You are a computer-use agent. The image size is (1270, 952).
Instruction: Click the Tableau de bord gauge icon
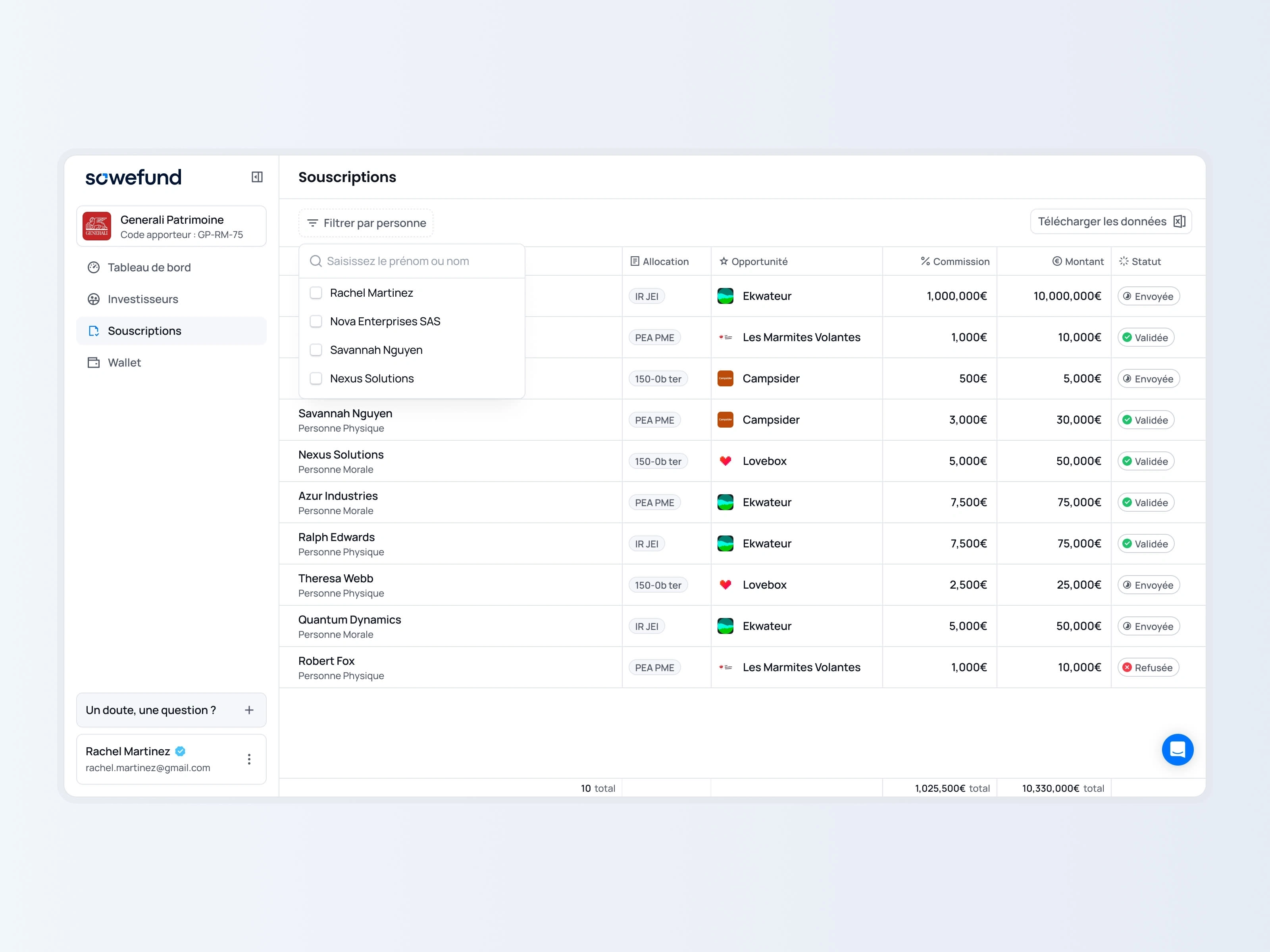point(94,267)
